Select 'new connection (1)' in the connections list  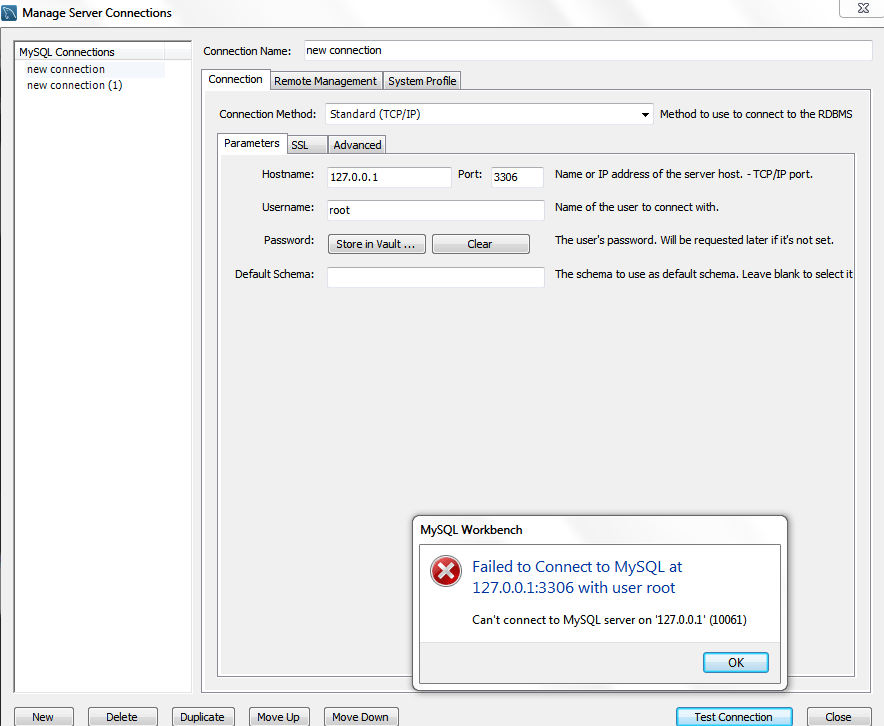pyautogui.click(x=73, y=85)
